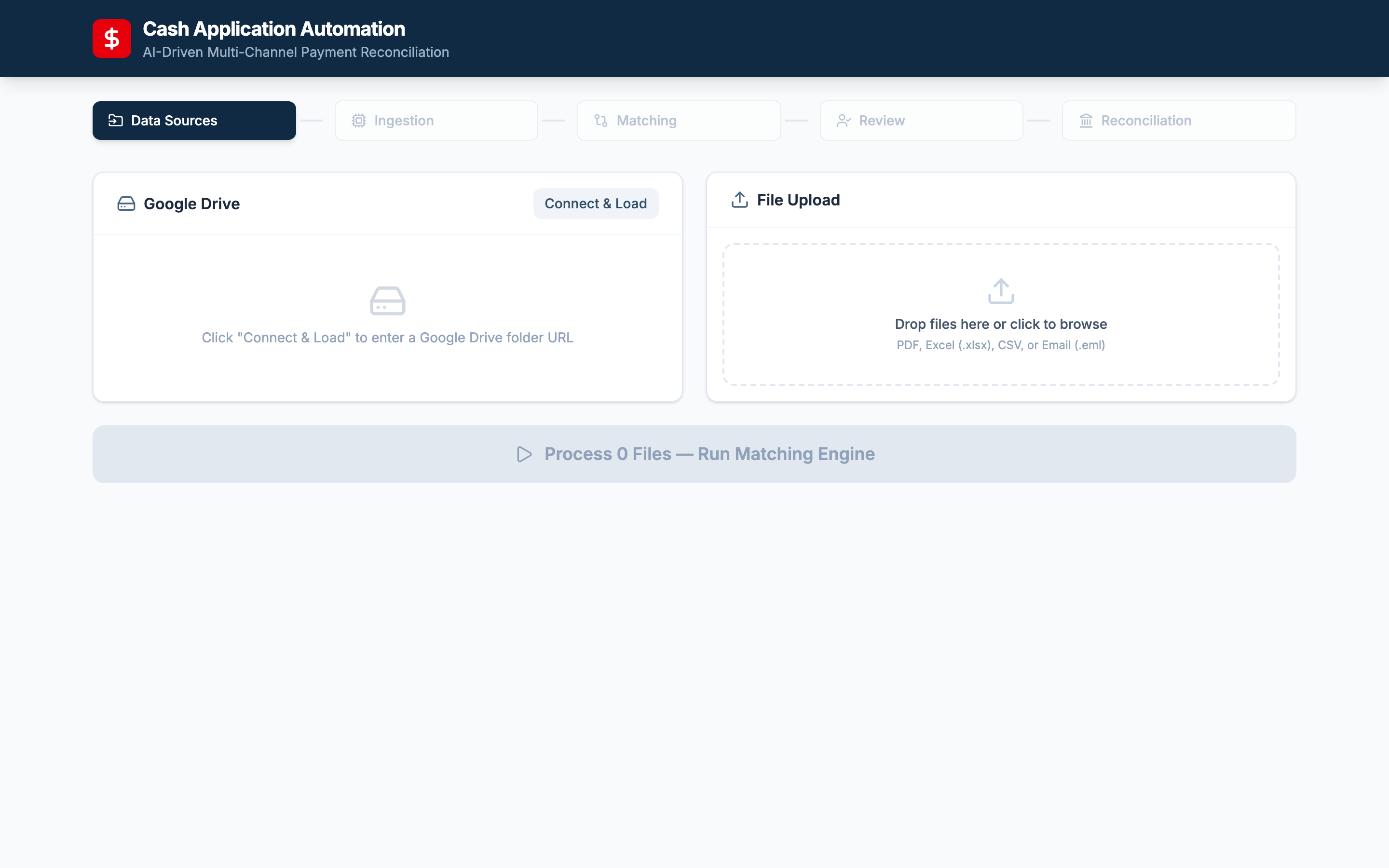Viewport: 1389px width, 868px height.
Task: Click the user-check icon on the Review step
Action: (x=844, y=120)
